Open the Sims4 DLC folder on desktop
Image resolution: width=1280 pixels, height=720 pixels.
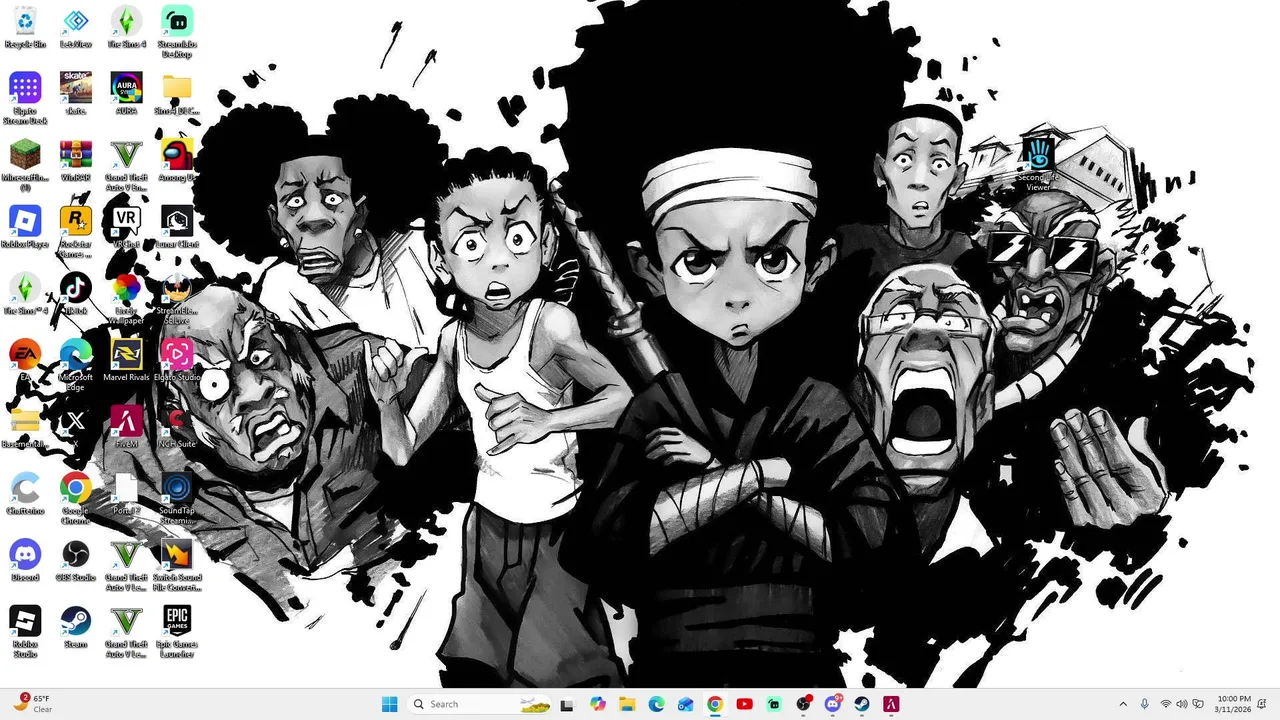tap(177, 93)
